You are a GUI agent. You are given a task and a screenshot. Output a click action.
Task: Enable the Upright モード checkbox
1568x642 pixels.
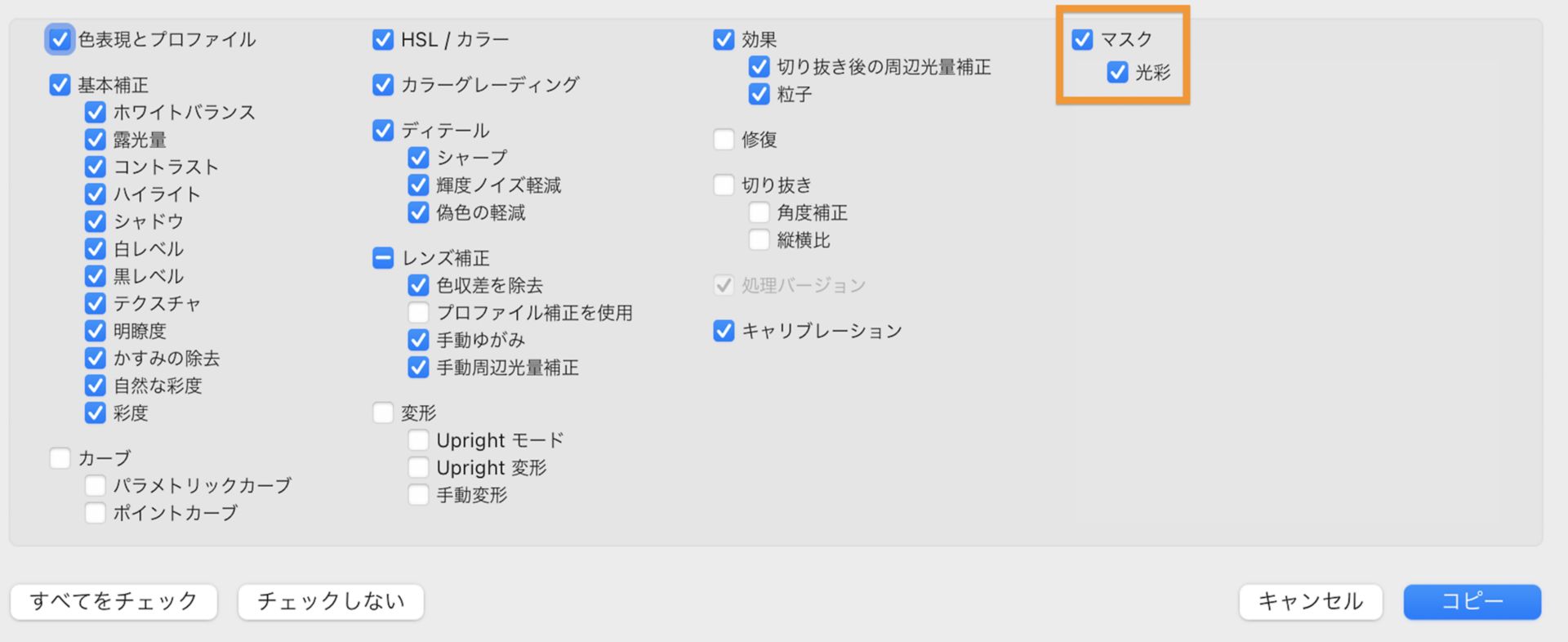(418, 439)
